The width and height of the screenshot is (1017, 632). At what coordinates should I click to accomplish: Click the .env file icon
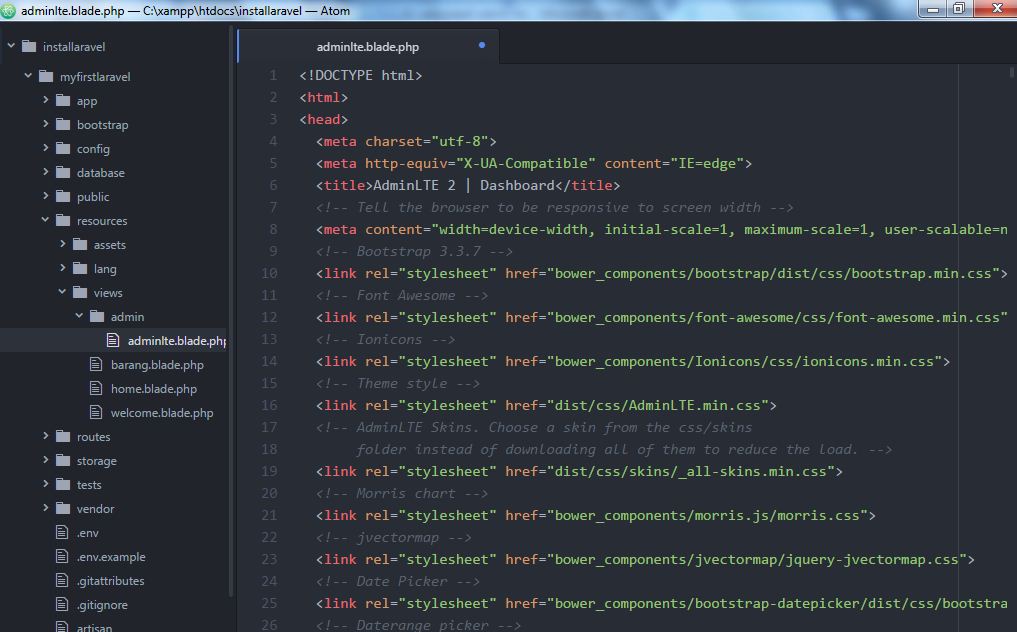click(62, 533)
